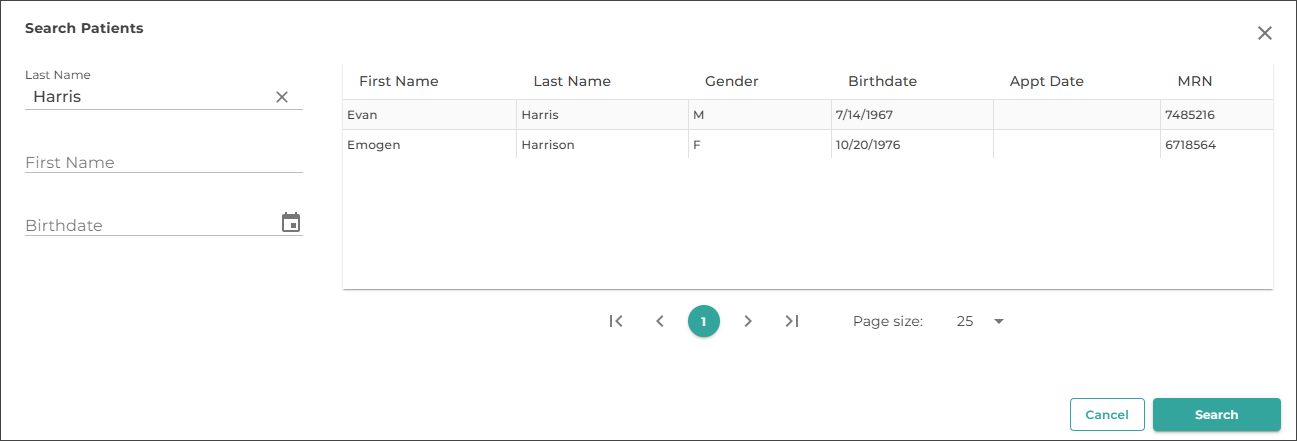The width and height of the screenshot is (1297, 441).
Task: Sort by the Gender column header
Action: [x=731, y=81]
